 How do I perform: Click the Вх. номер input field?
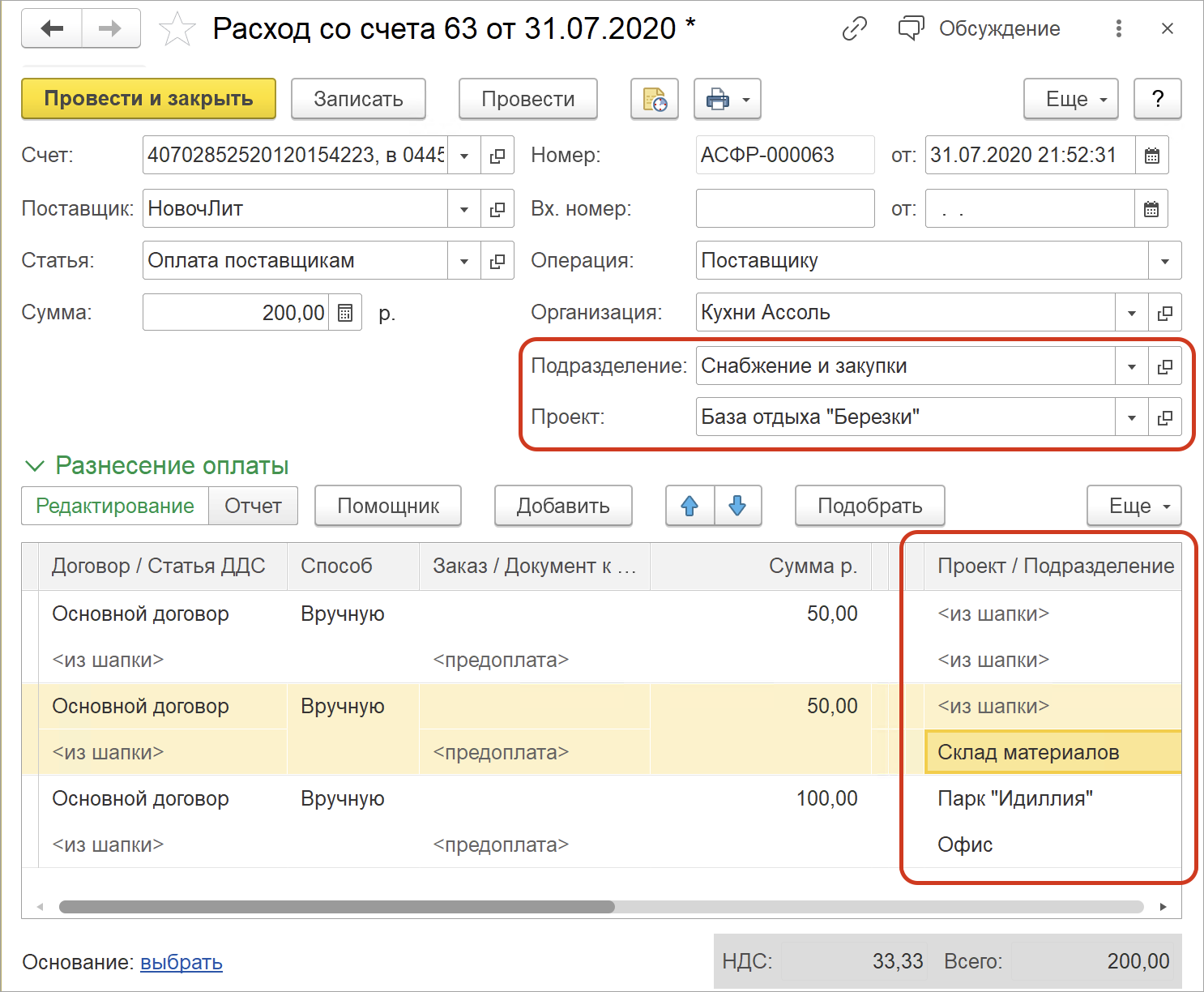[x=784, y=209]
